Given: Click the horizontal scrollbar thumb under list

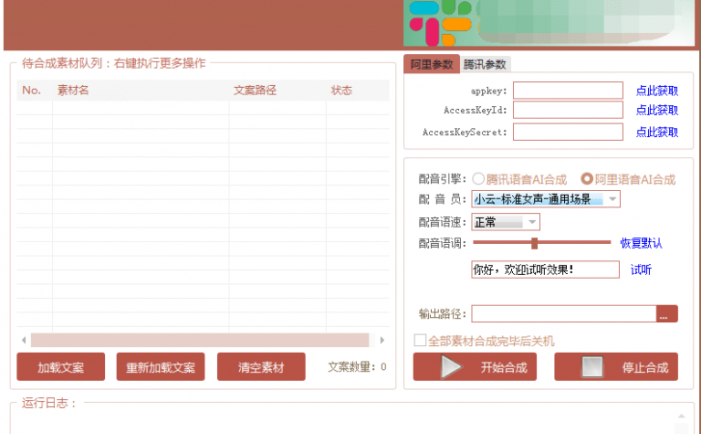Looking at the screenshot, I should [x=200, y=340].
